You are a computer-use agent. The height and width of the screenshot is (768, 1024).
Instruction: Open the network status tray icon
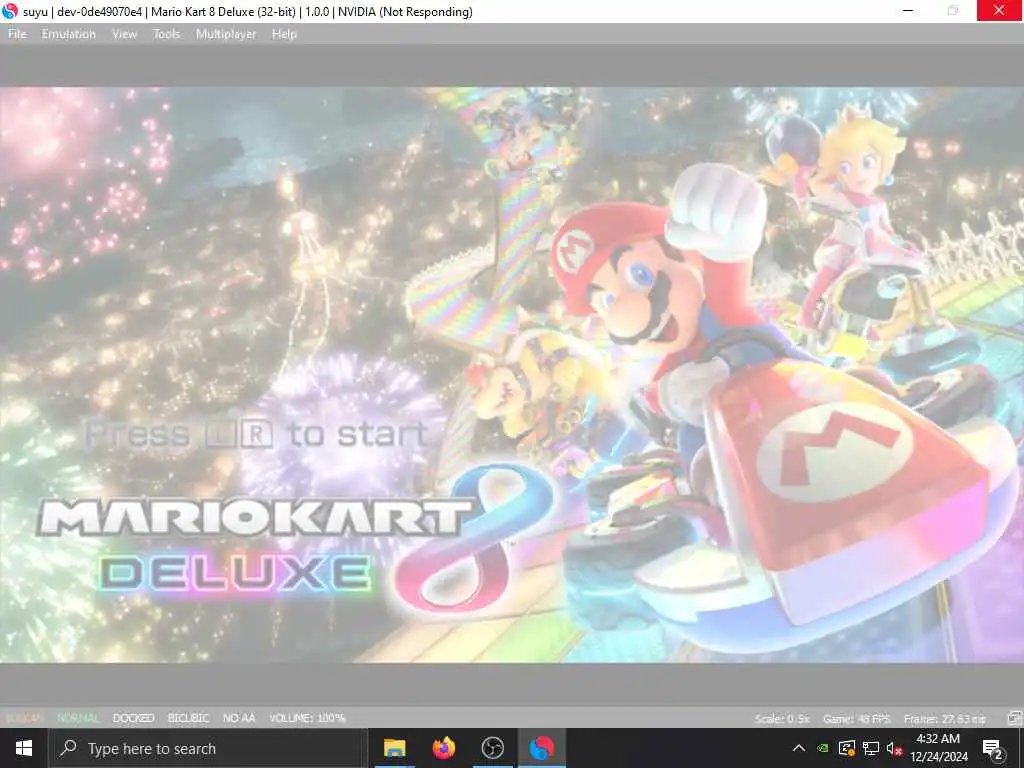pyautogui.click(x=871, y=748)
